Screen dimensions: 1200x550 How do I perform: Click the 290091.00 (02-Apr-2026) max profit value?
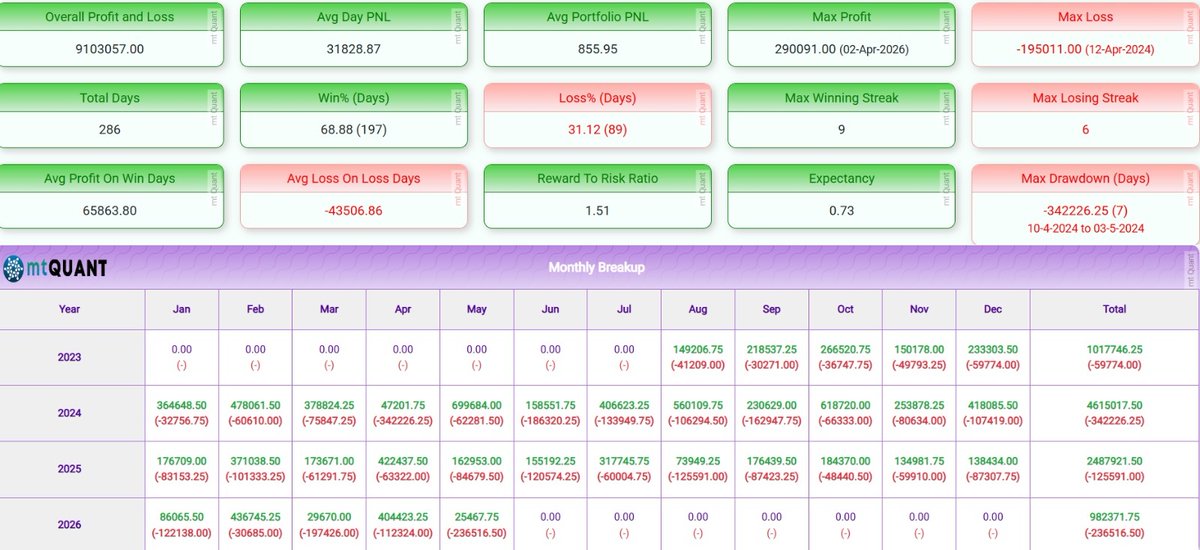point(842,48)
